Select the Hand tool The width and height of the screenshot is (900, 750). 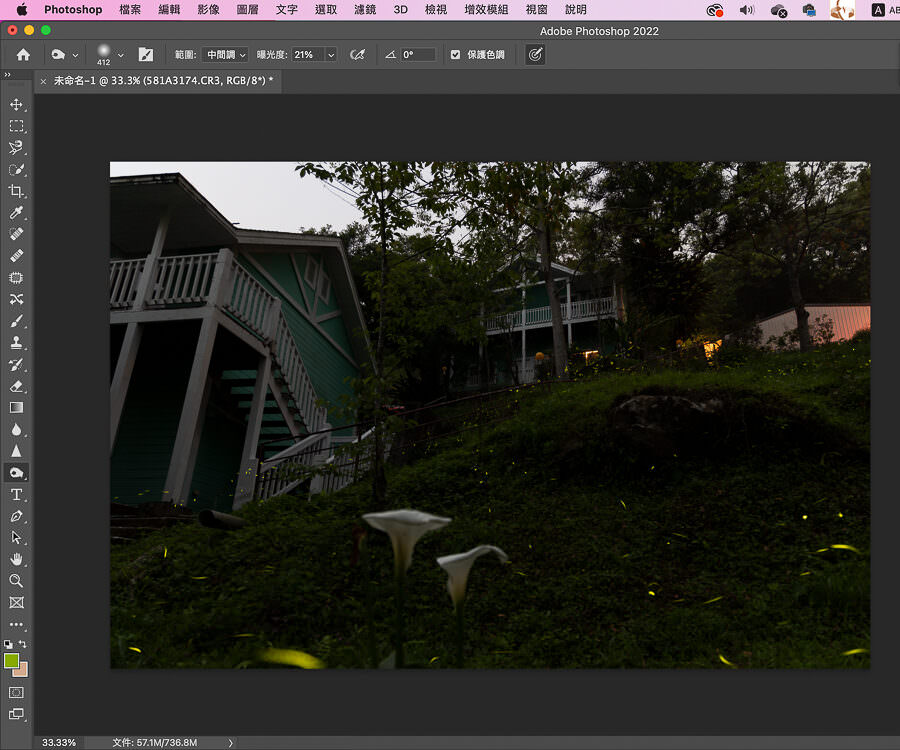click(x=16, y=559)
